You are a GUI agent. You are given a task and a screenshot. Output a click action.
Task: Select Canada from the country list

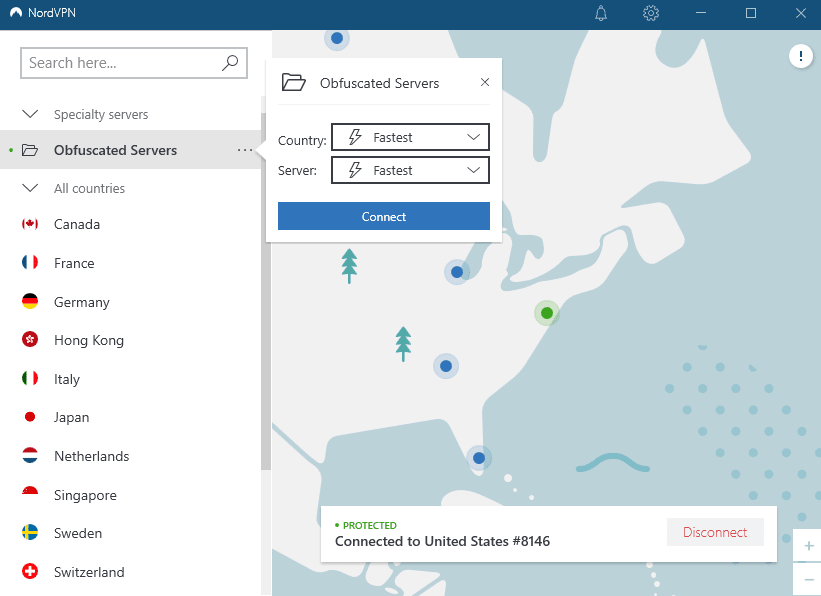(130, 224)
